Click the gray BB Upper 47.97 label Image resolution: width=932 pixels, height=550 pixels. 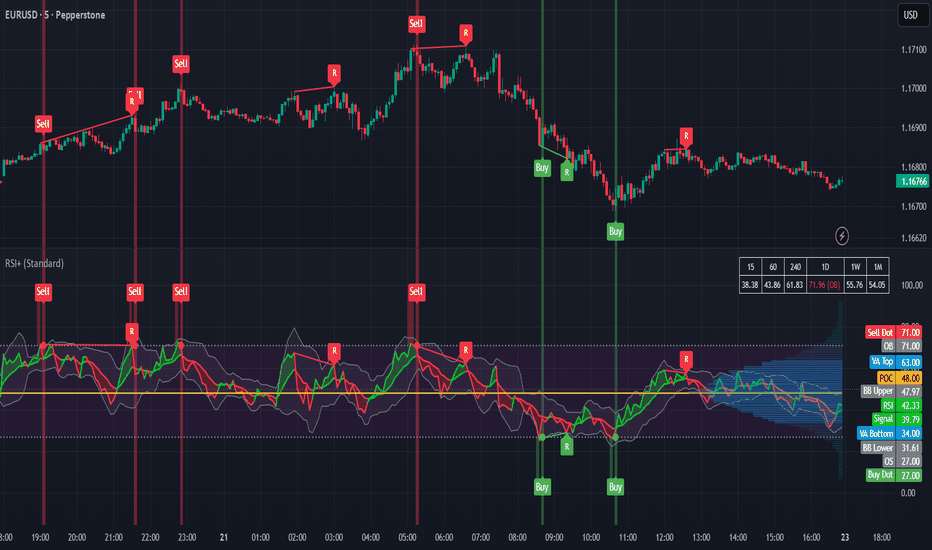892,391
